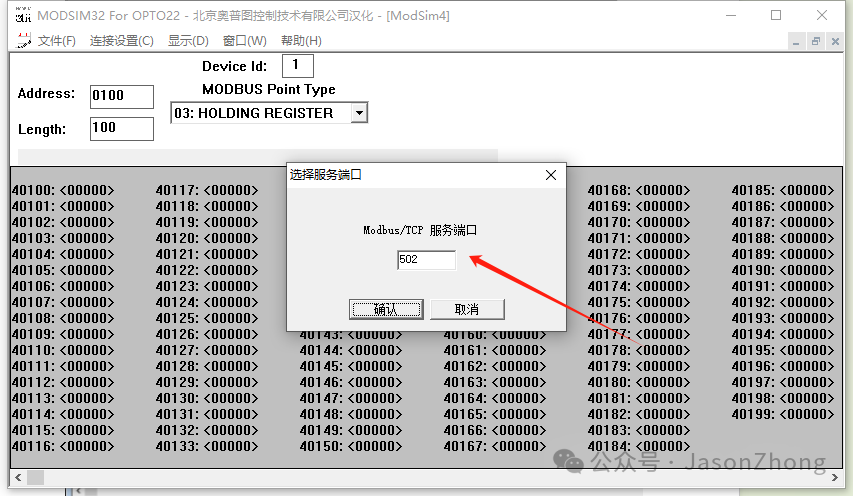Select register 40101: <00000>
Image resolution: width=853 pixels, height=496 pixels.
pyautogui.click(x=63, y=207)
